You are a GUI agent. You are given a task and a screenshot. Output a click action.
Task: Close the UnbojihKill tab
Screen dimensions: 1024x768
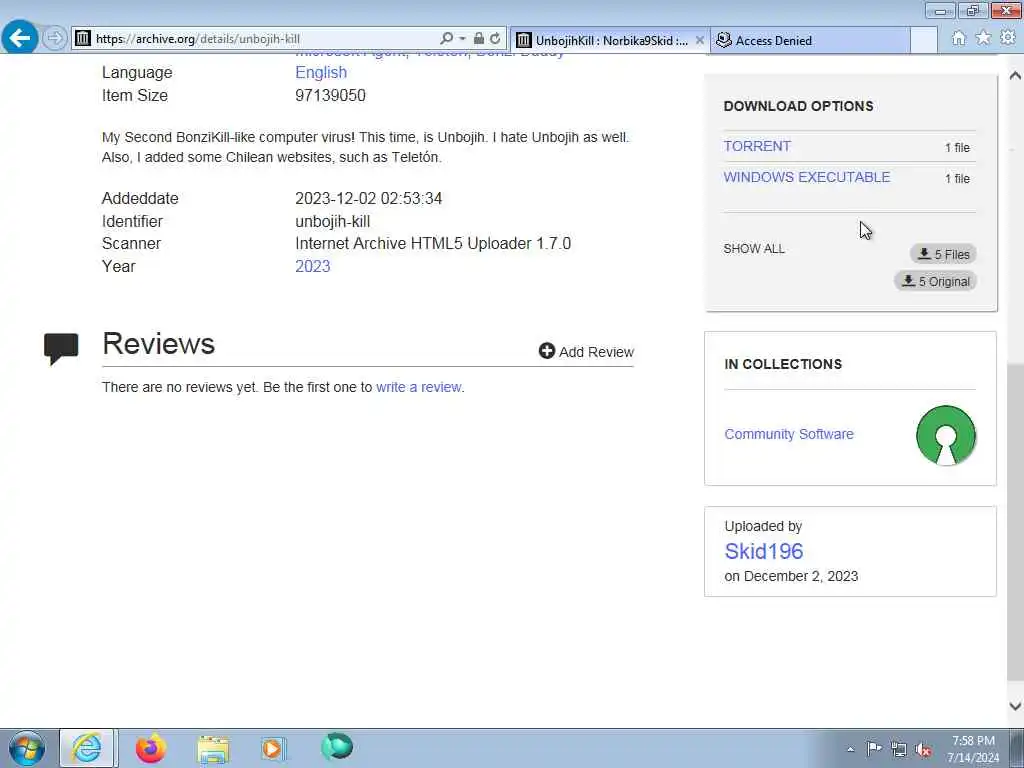(699, 40)
